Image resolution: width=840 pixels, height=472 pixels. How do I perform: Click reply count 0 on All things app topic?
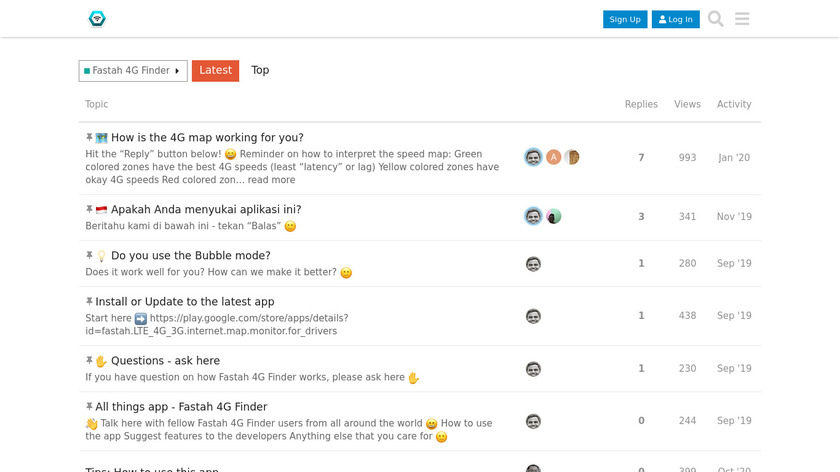[x=641, y=421]
